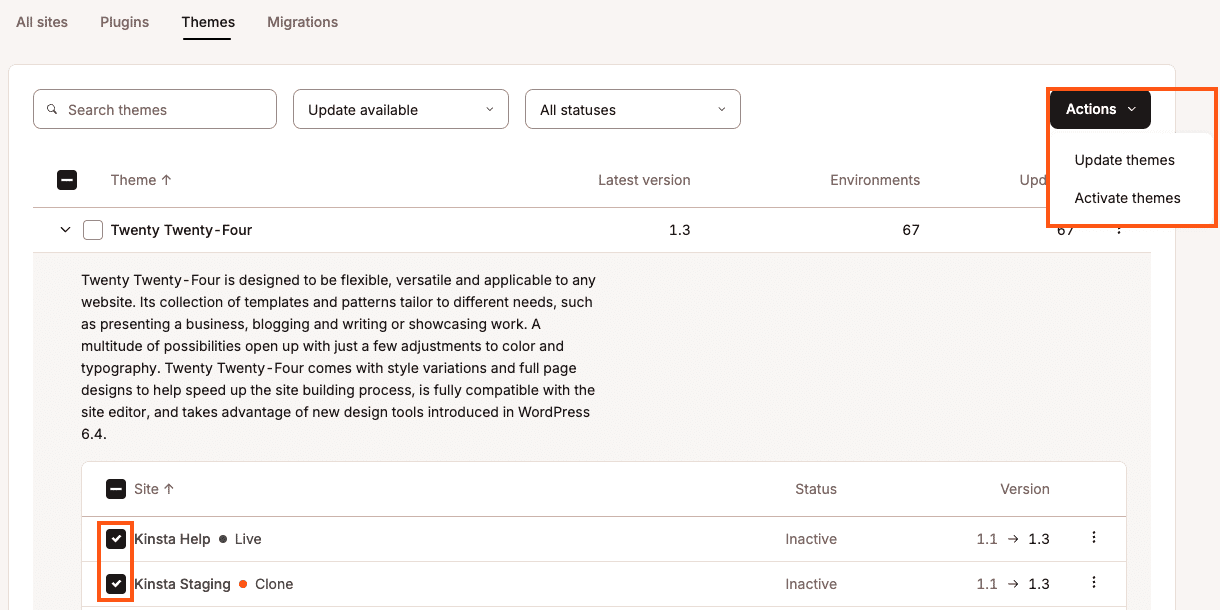Click Environments count 67 for Twenty Twenty-Four
This screenshot has height=610, width=1220.
(x=911, y=230)
